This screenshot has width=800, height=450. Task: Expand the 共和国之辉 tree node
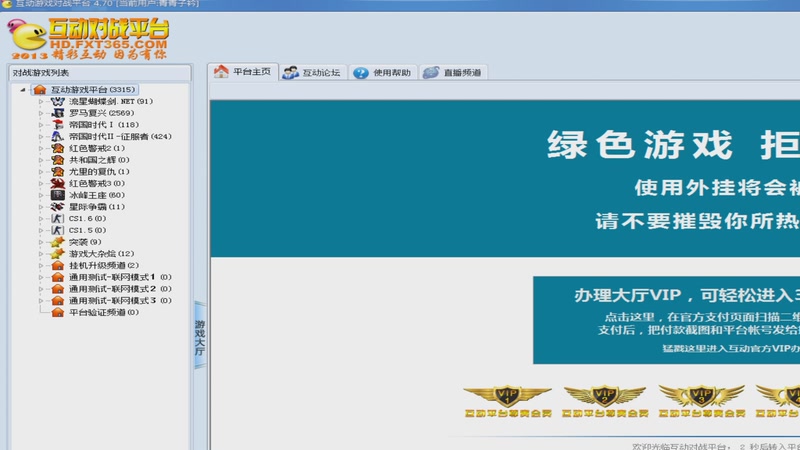41,160
